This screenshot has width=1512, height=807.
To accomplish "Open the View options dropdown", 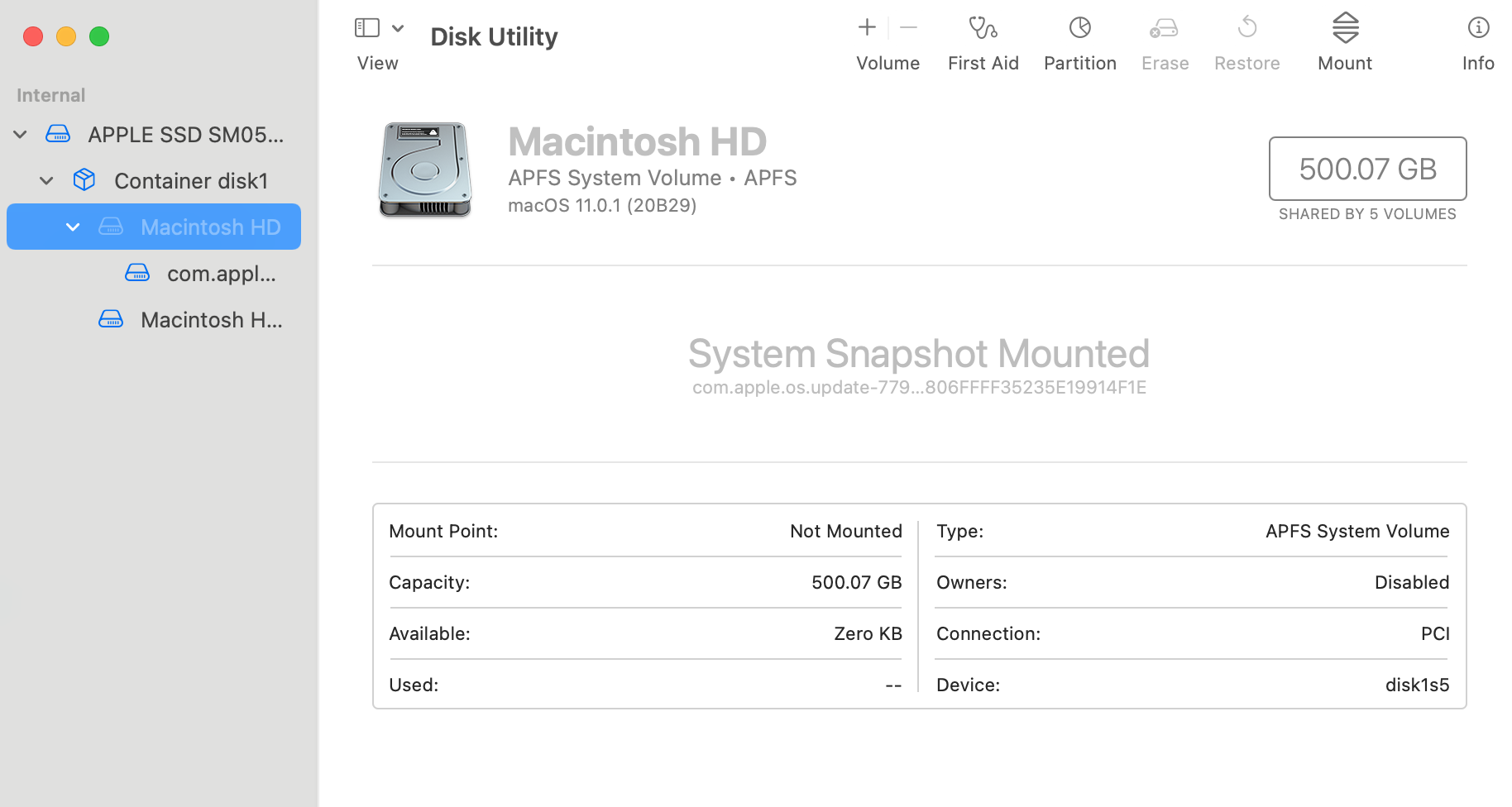I will point(398,27).
